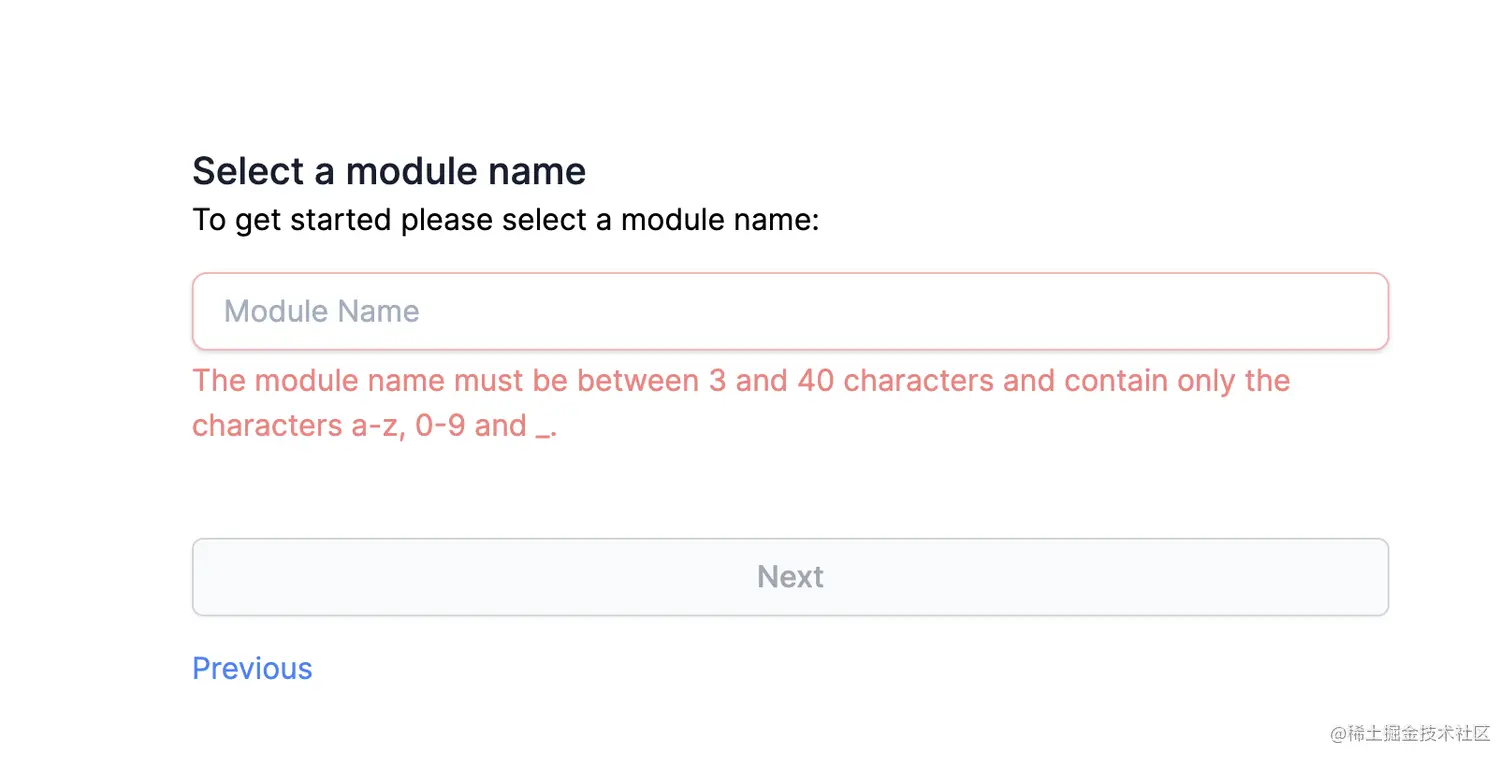Click the "Module Name" placeholder text
The width and height of the screenshot is (1512, 765).
tap(321, 311)
